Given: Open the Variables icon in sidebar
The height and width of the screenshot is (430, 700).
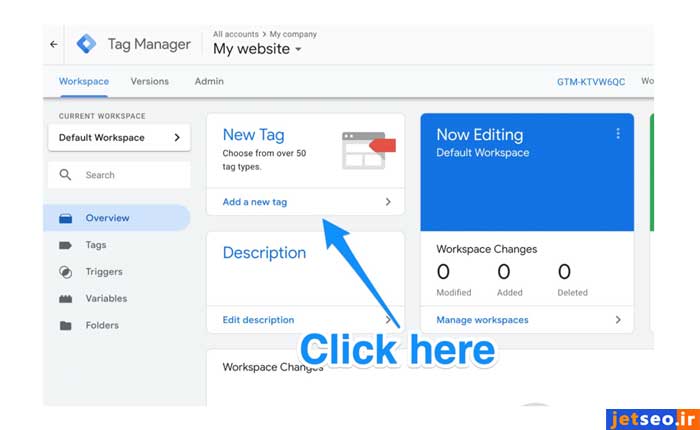Looking at the screenshot, I should pos(66,299).
